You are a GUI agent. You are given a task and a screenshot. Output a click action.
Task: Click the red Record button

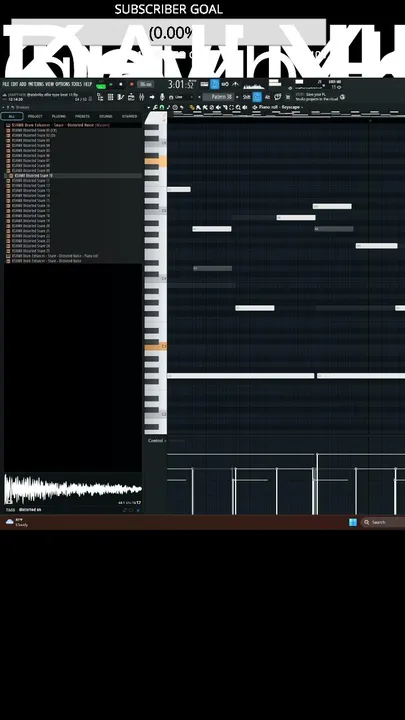point(132,84)
